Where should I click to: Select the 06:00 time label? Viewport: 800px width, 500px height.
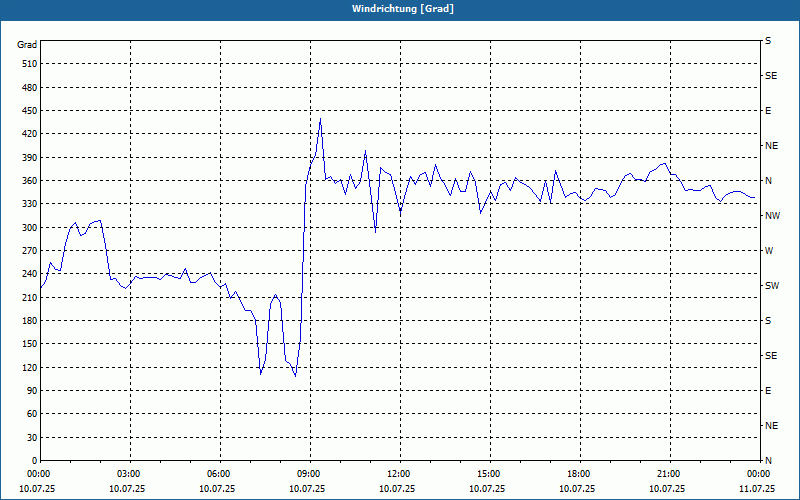(x=220, y=473)
